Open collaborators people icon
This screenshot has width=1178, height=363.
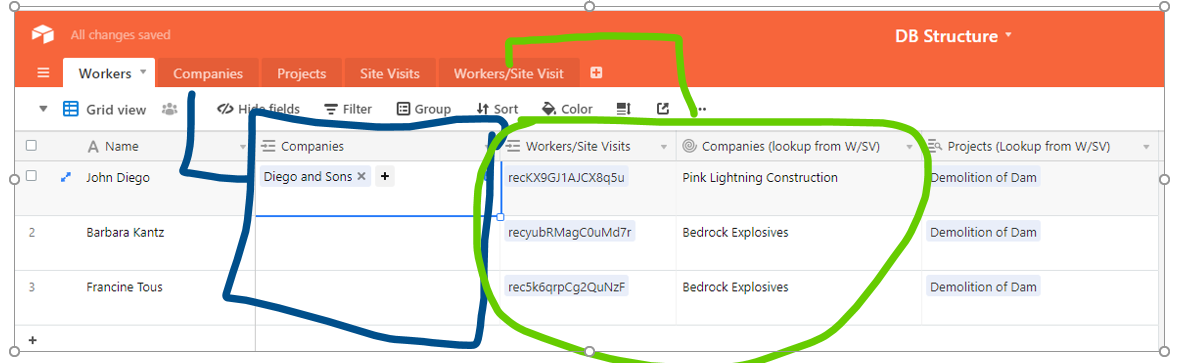[170, 110]
